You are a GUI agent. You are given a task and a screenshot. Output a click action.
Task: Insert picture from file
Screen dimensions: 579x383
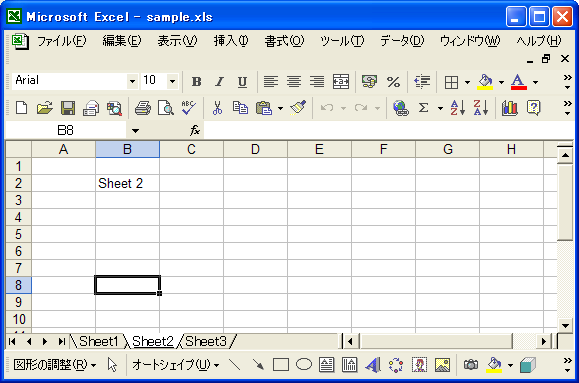(x=442, y=365)
